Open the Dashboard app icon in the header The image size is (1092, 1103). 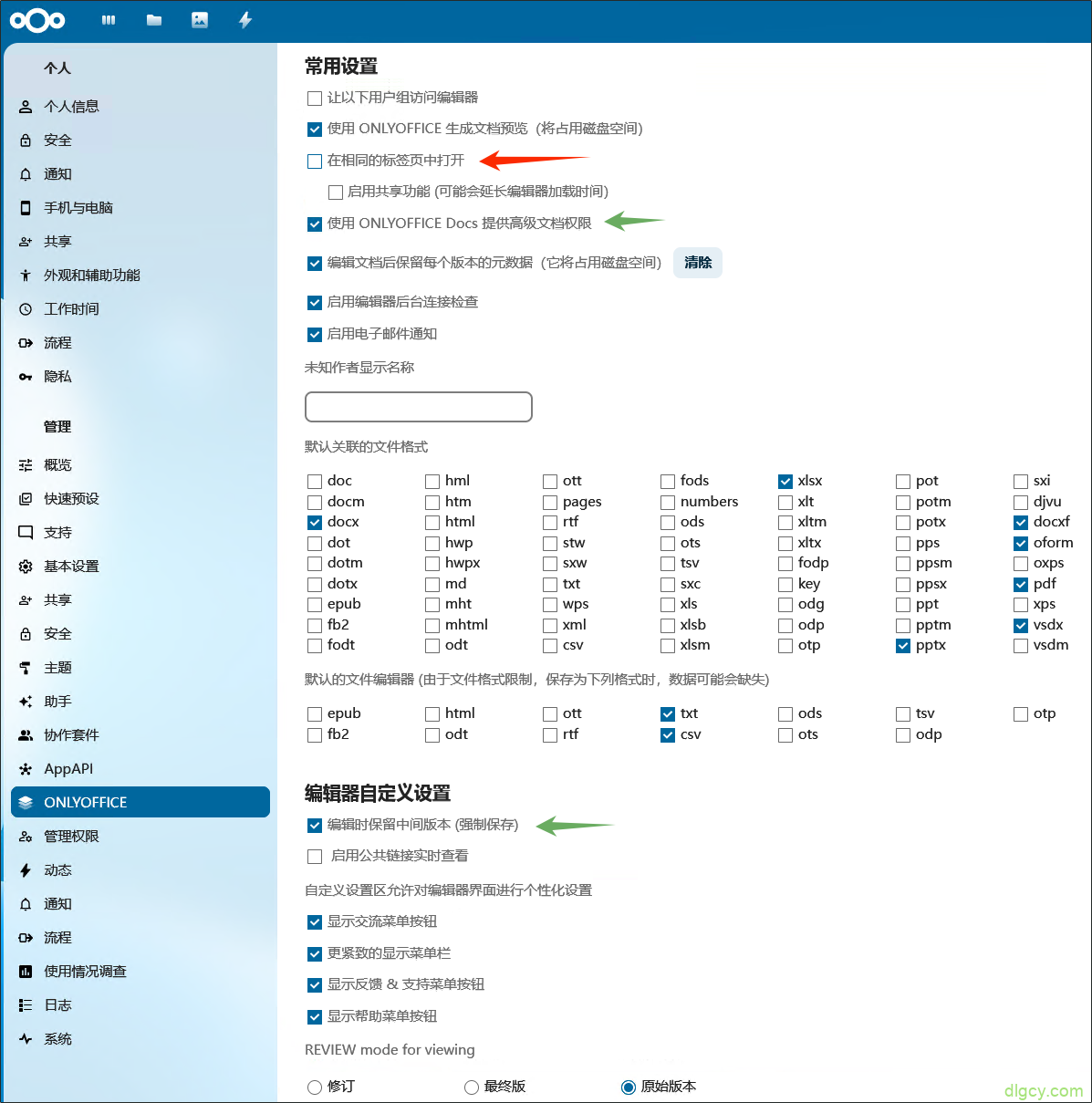109,20
